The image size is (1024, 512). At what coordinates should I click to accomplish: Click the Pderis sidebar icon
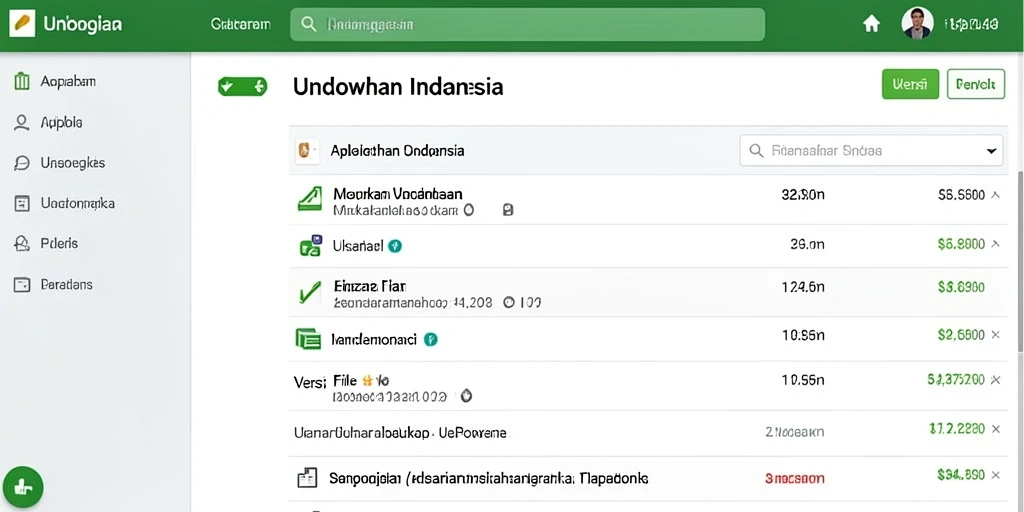click(22, 244)
